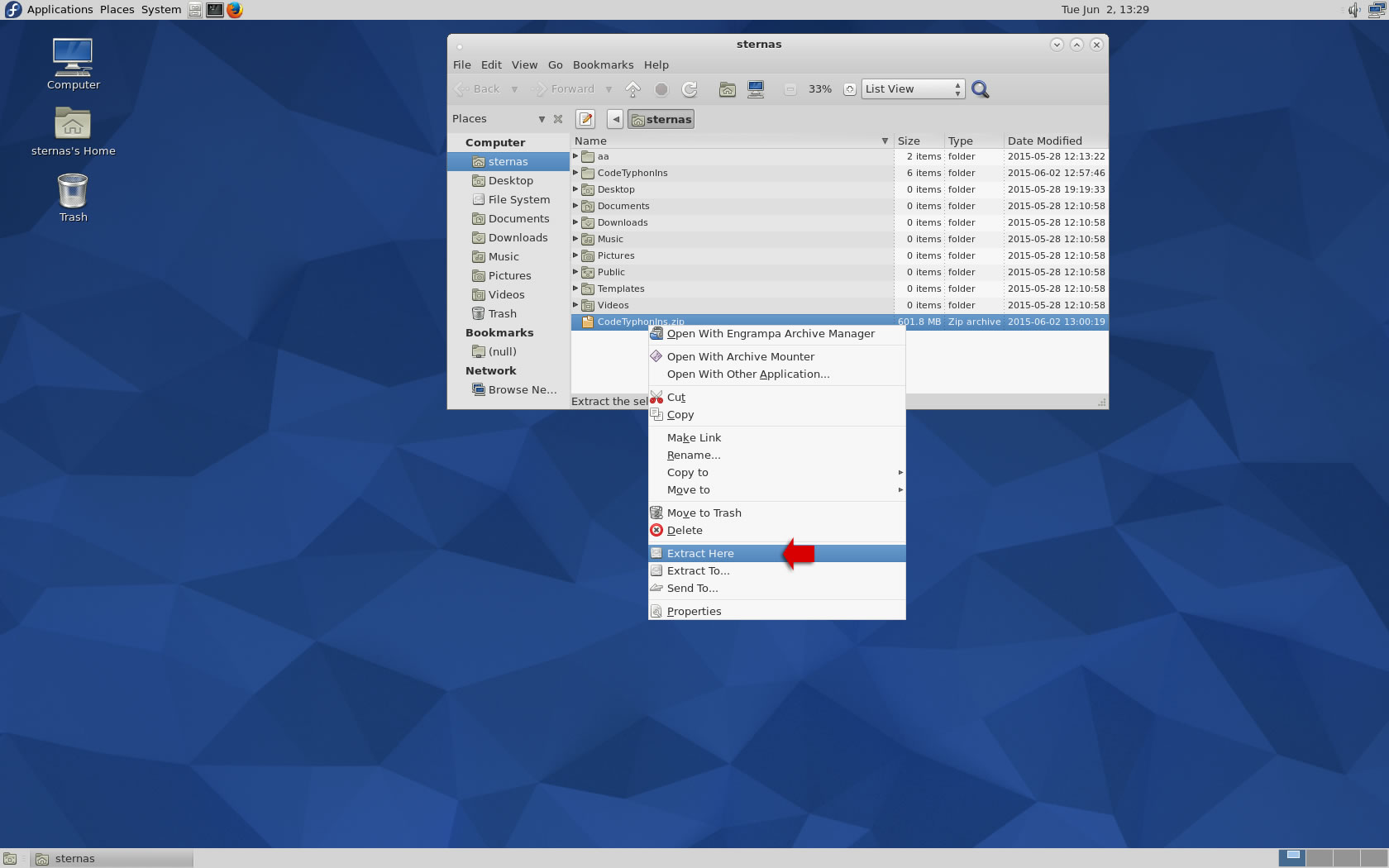The height and width of the screenshot is (868, 1389).
Task: Select Downloads in Places sidebar
Action: click(x=509, y=238)
